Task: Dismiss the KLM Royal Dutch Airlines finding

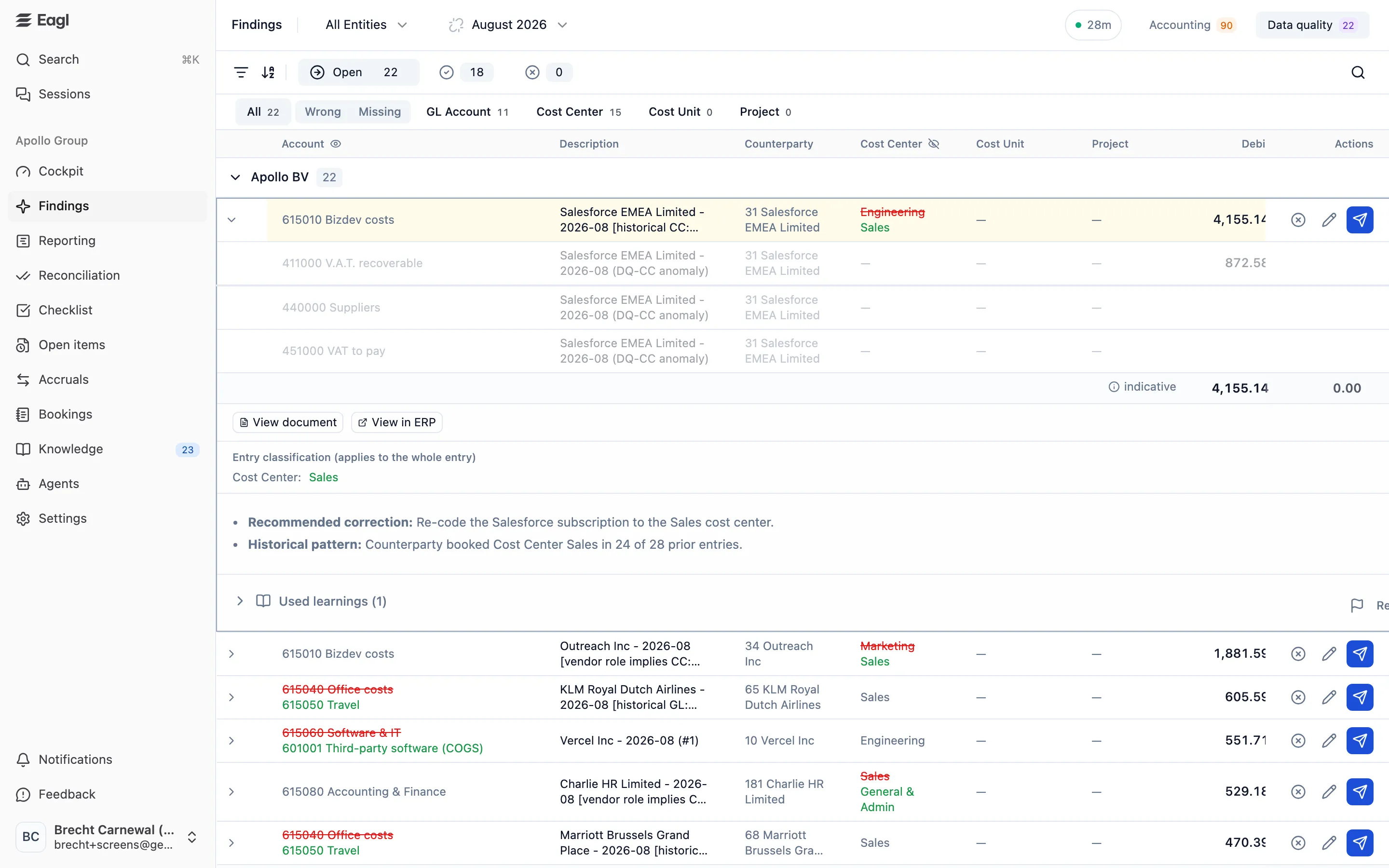Action: point(1298,697)
